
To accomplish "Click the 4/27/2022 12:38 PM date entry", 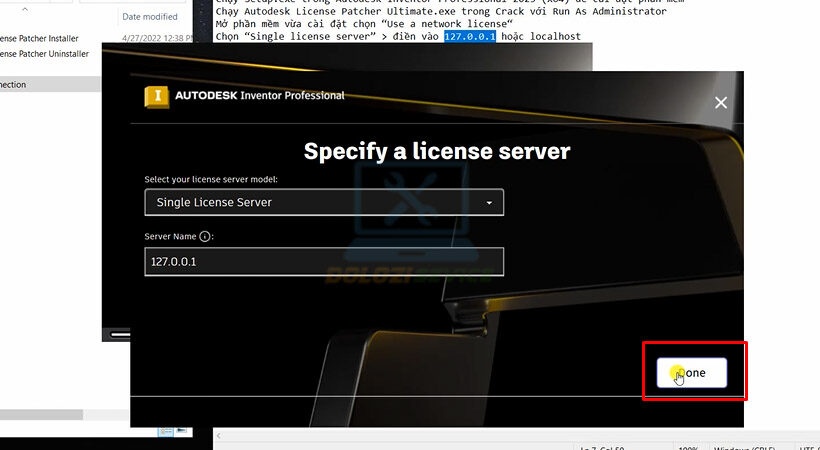I will click(157, 38).
